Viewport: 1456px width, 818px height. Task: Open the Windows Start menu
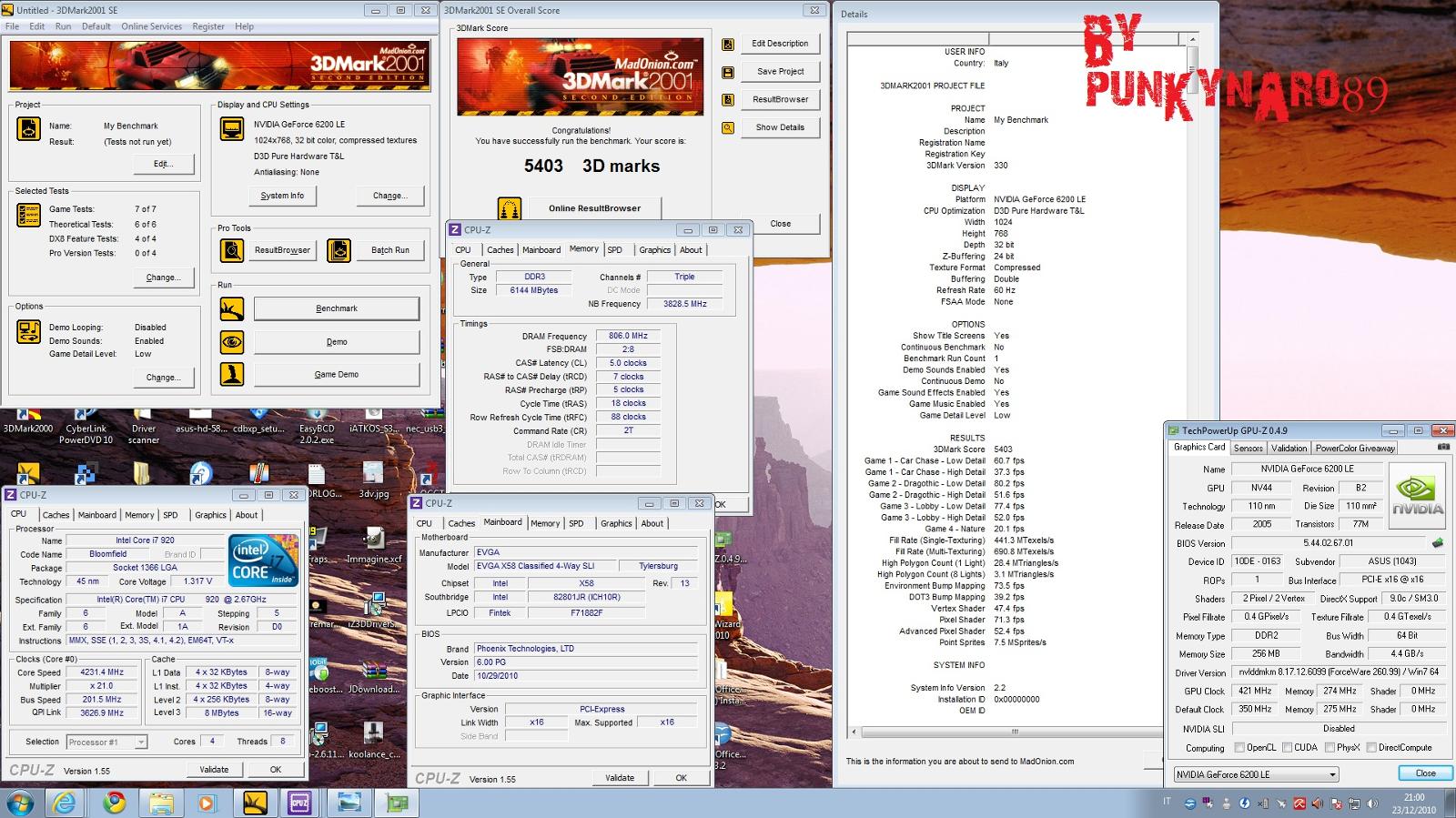tap(19, 803)
